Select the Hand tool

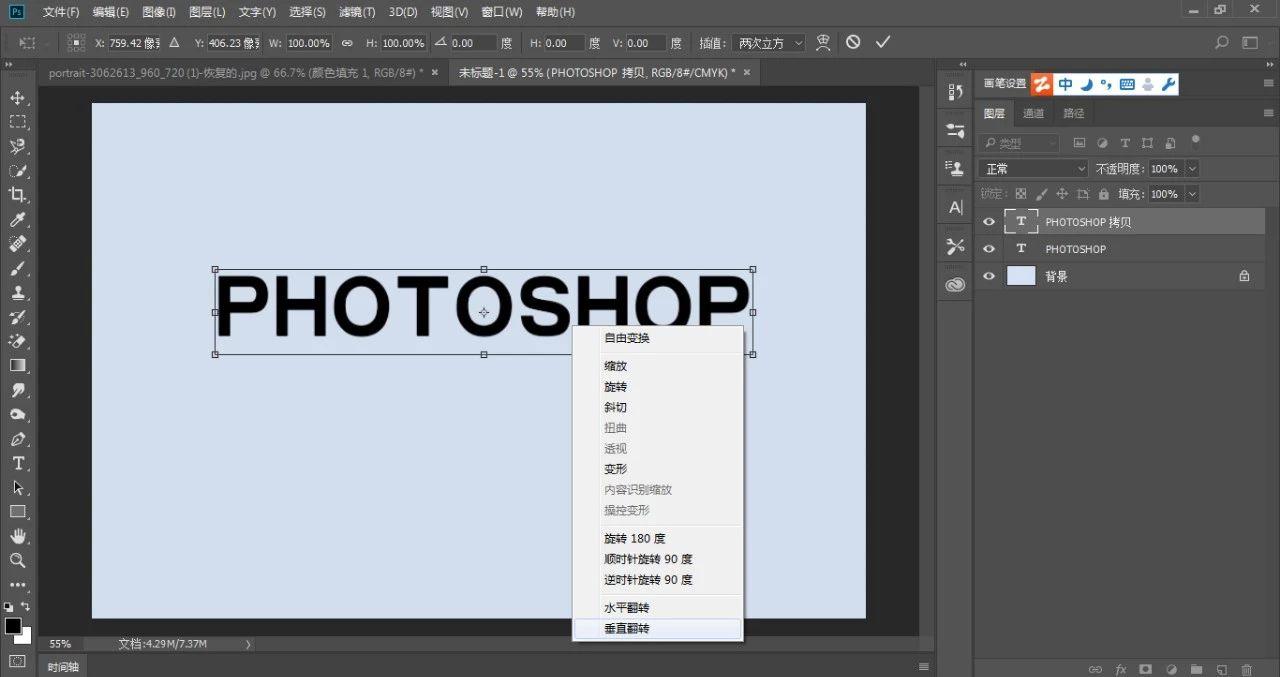point(17,536)
